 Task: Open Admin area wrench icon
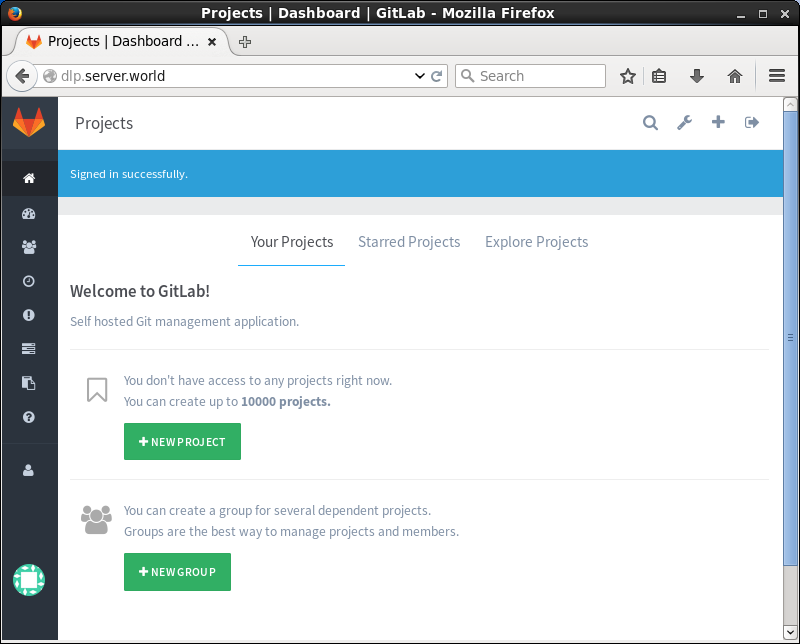click(684, 122)
